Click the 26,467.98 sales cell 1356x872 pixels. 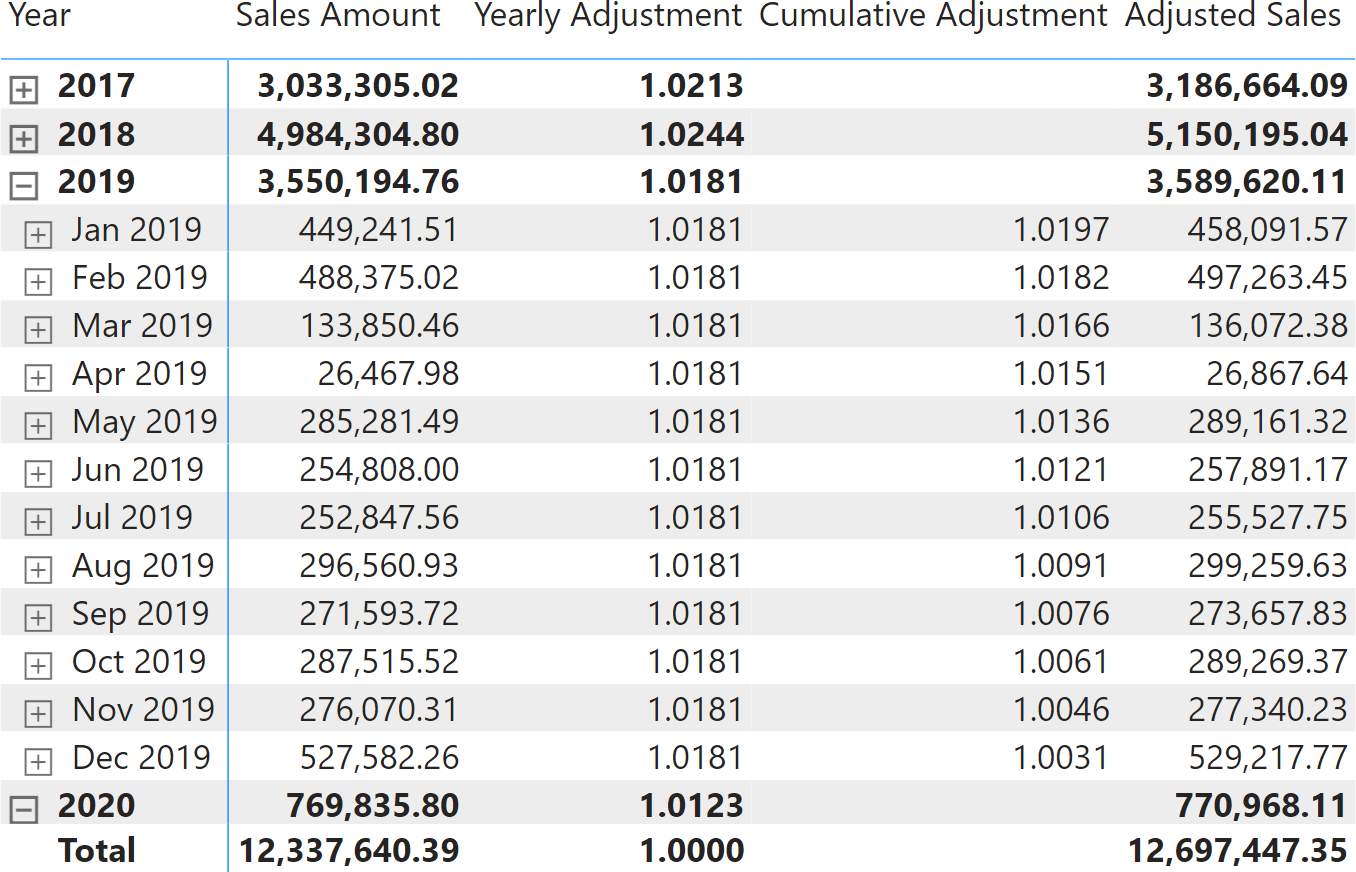(388, 374)
